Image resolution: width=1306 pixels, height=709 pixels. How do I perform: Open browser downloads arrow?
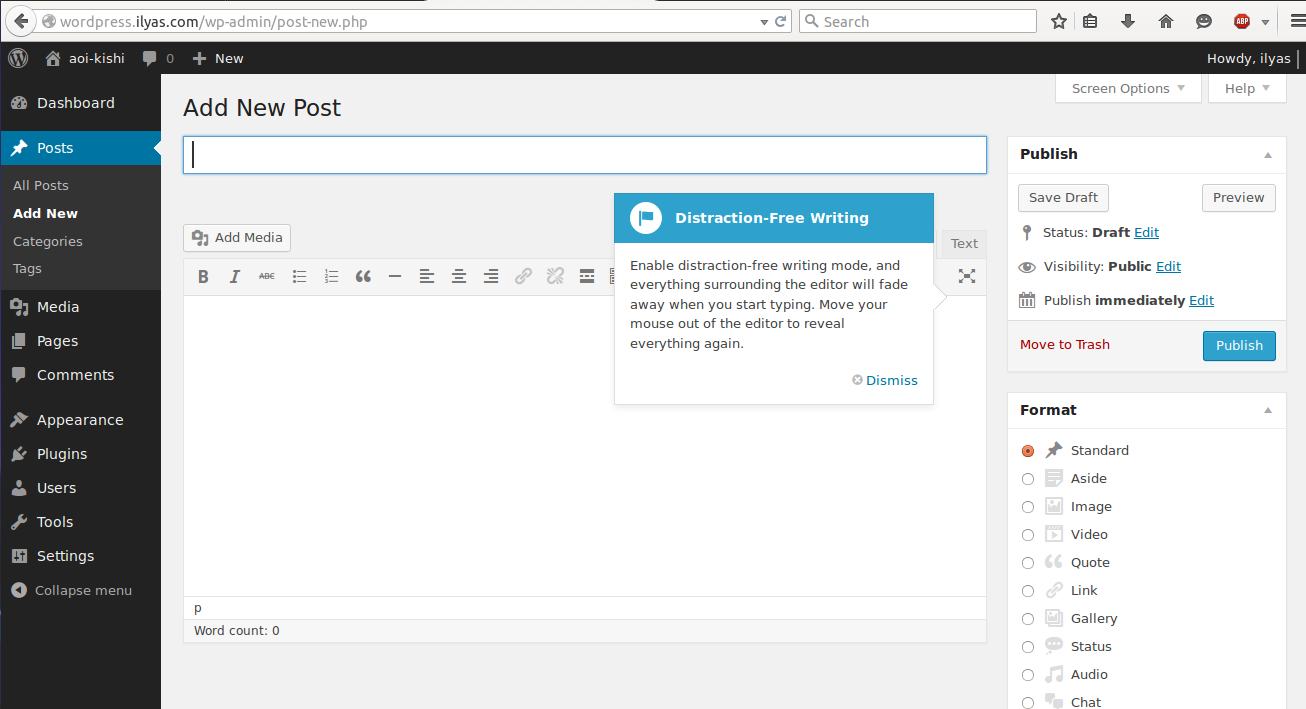pyautogui.click(x=1128, y=21)
